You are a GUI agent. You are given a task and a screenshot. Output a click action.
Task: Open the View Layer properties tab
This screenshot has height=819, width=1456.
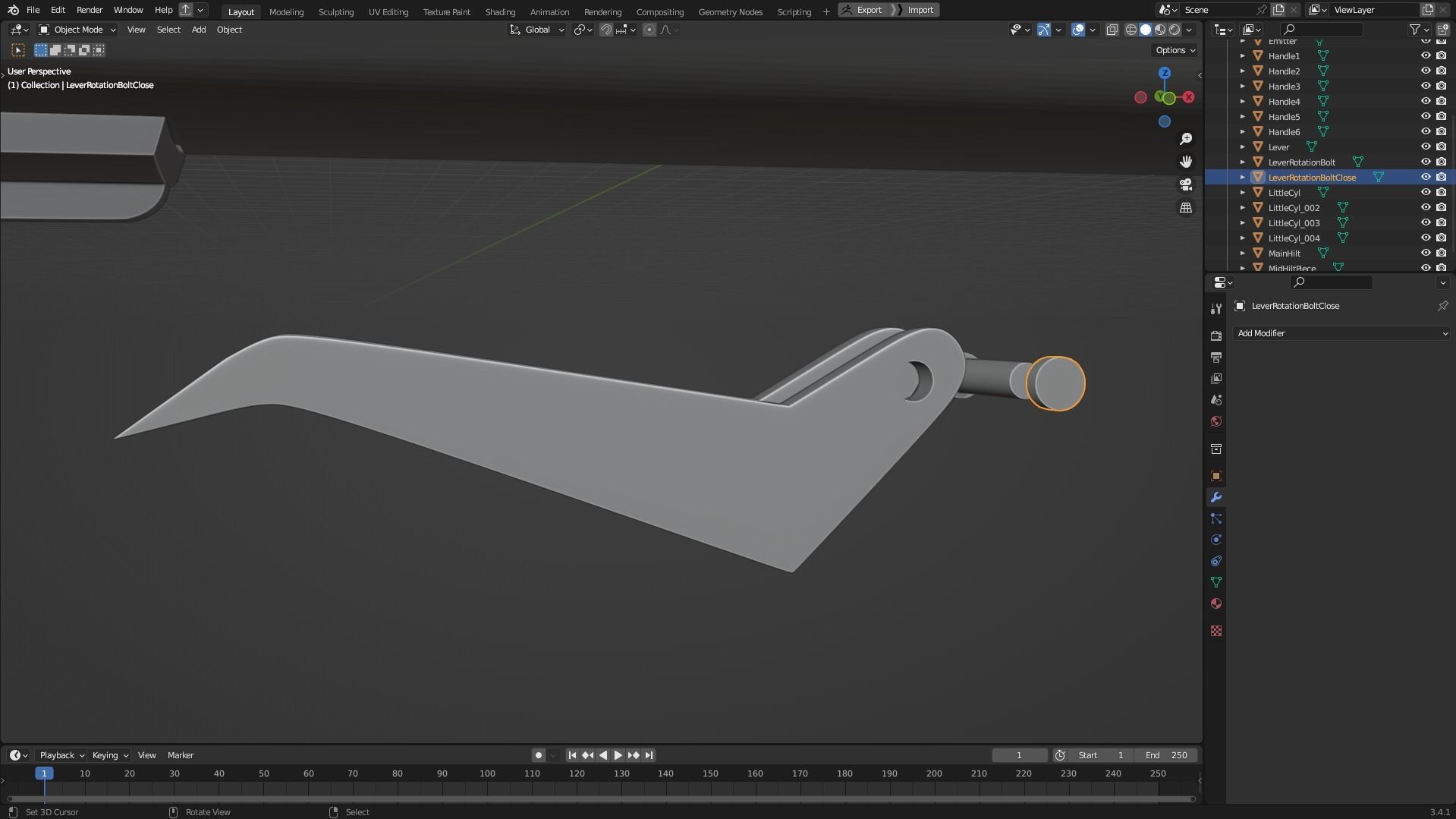[x=1216, y=378]
